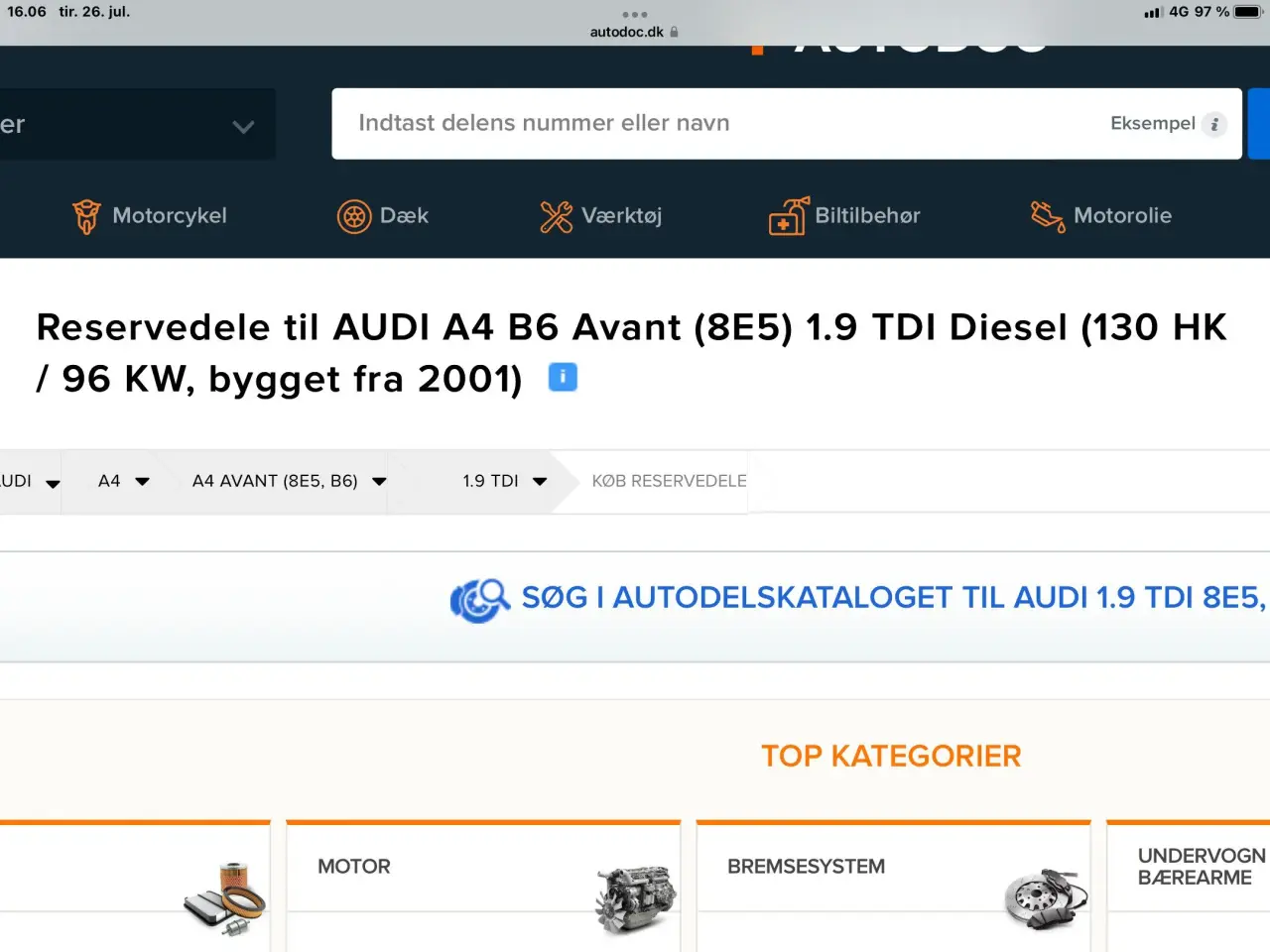Viewport: 1270px width, 952px height.
Task: Tap the blue info icon beside the heading
Action: pyautogui.click(x=563, y=377)
